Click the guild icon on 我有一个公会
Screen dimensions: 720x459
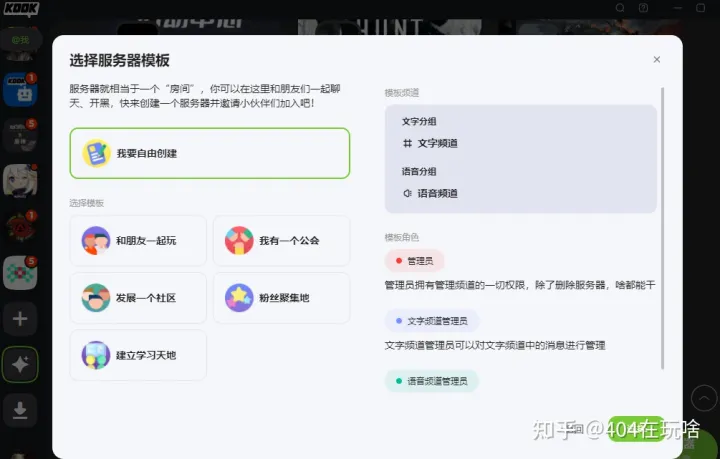(x=239, y=241)
